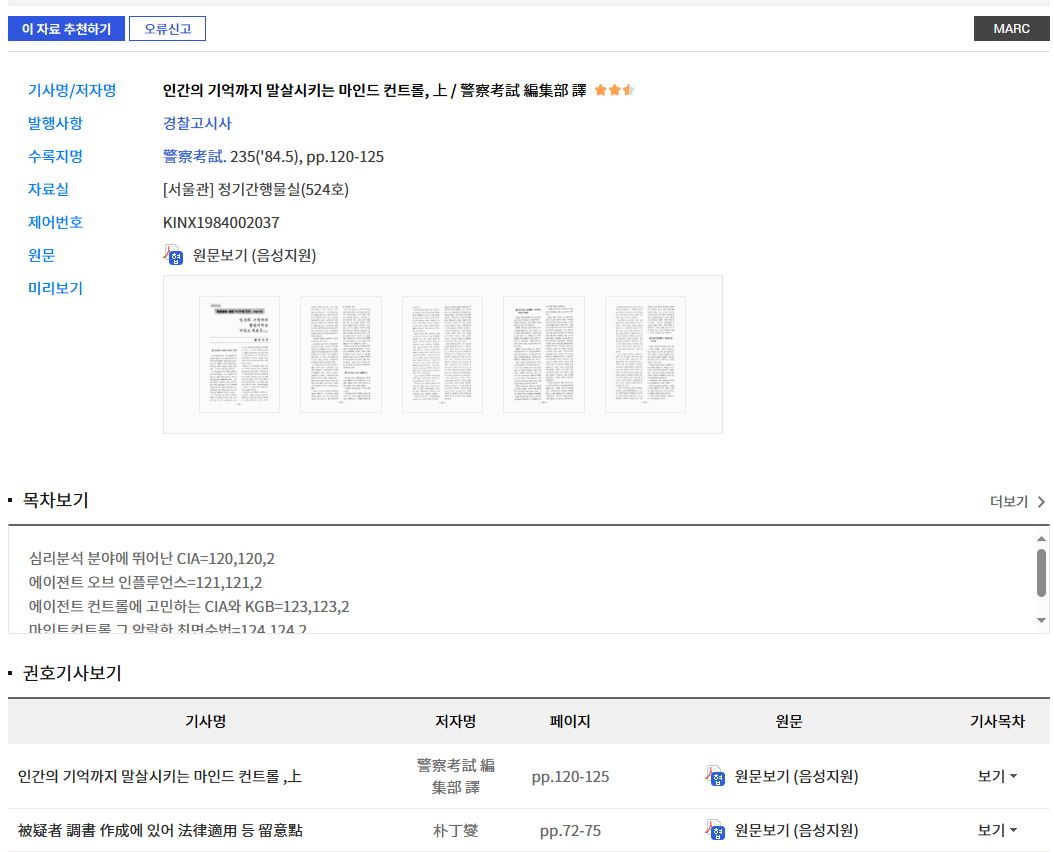Open 원문보기 (음성지원) for pp.72-75 article
This screenshot has width=1053, height=852.
796,831
